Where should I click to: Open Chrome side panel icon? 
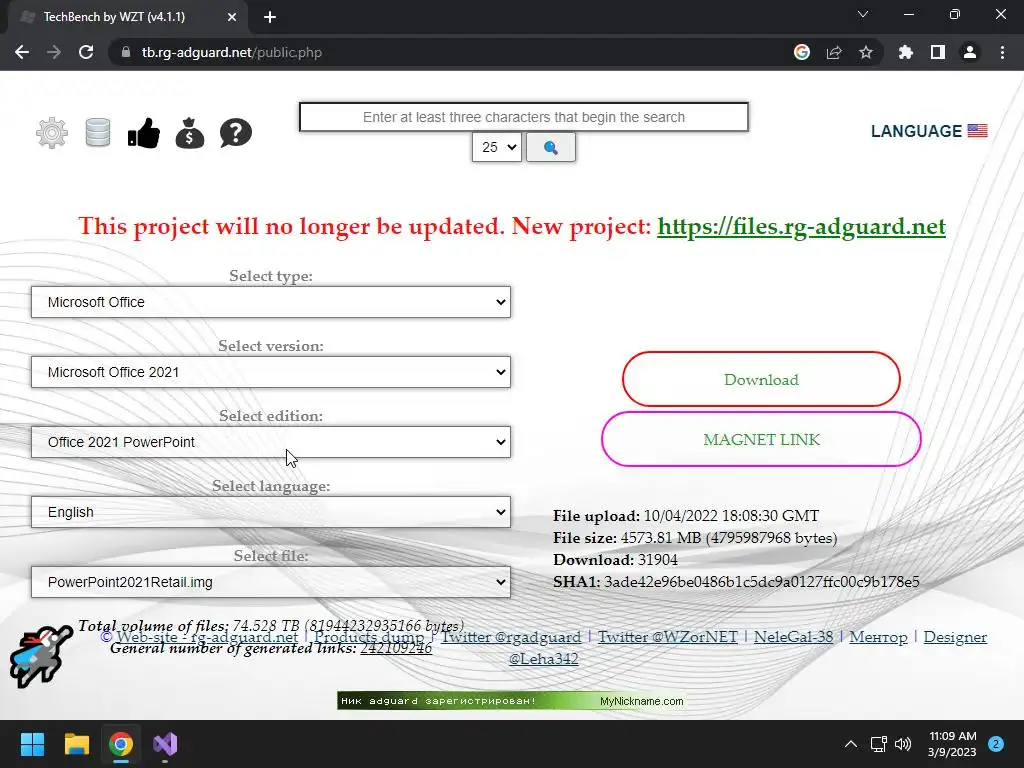coord(938,52)
